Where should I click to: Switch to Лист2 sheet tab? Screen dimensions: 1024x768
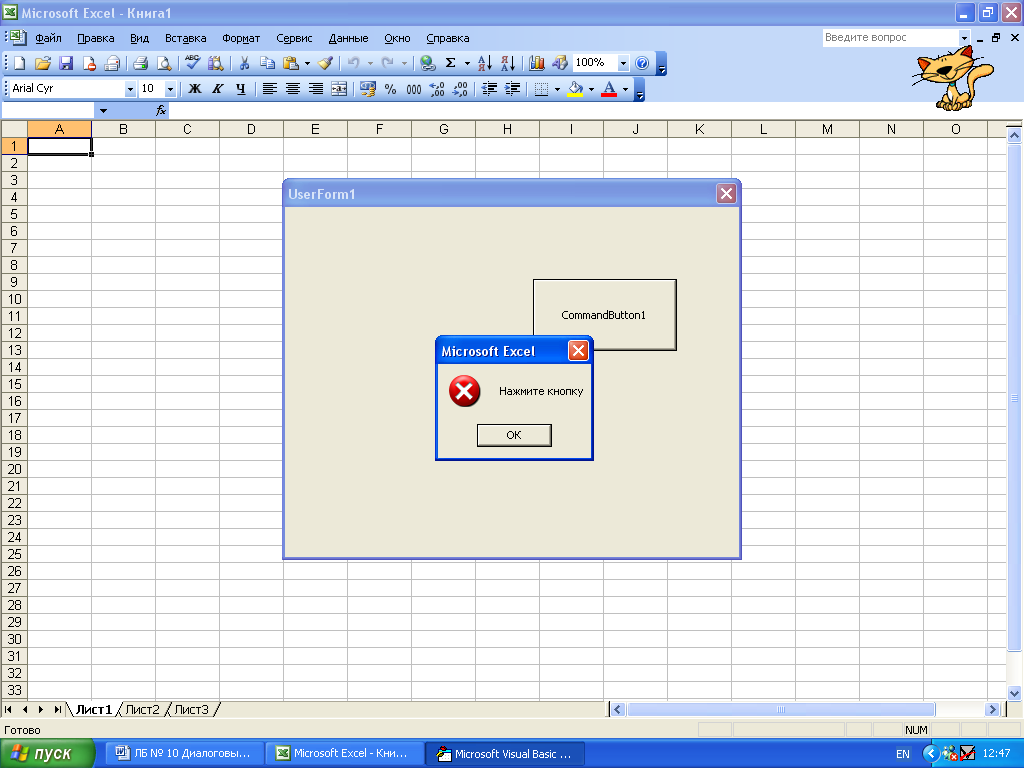coord(142,709)
